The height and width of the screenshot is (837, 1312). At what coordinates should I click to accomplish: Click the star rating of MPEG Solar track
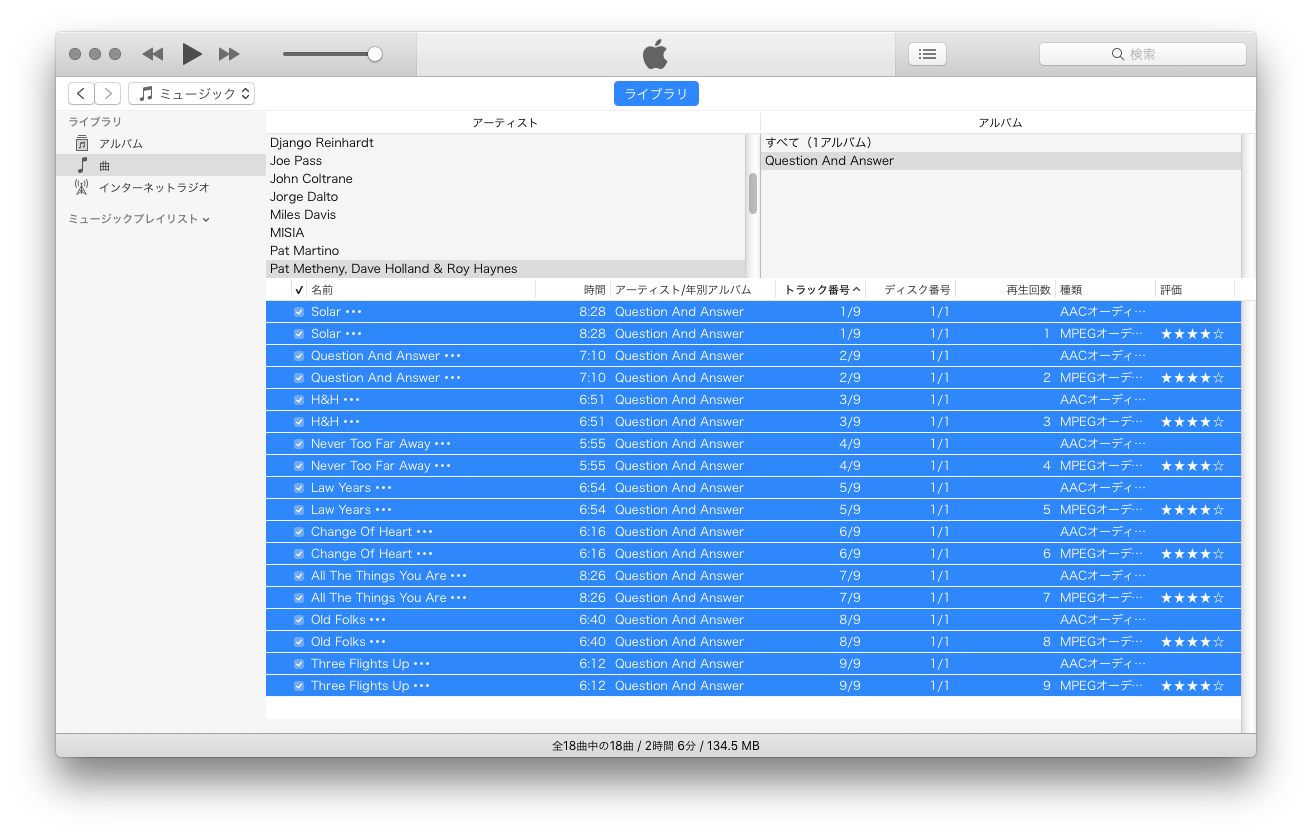pyautogui.click(x=1192, y=334)
